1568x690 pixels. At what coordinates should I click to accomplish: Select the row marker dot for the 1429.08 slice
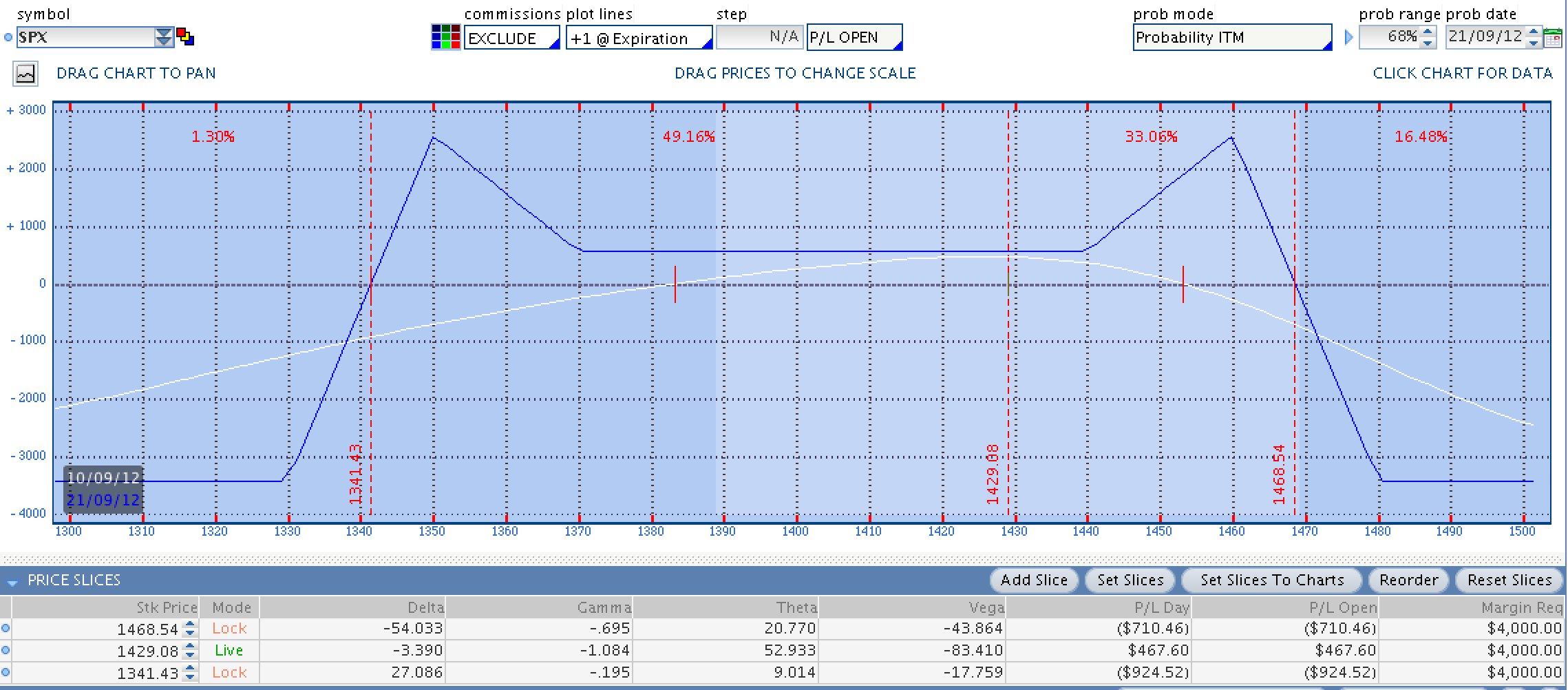[x=6, y=650]
